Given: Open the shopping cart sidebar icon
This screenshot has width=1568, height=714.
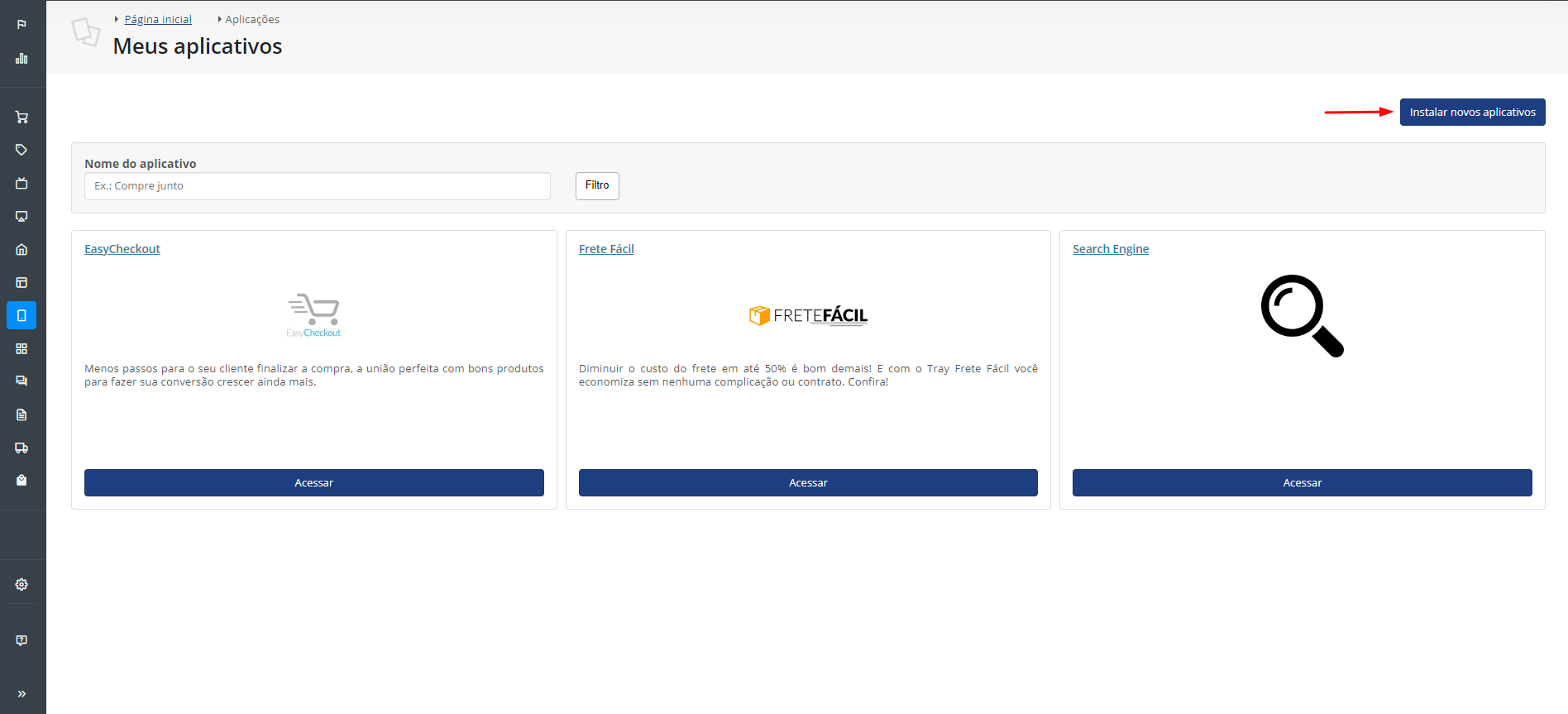Looking at the screenshot, I should click(22, 117).
